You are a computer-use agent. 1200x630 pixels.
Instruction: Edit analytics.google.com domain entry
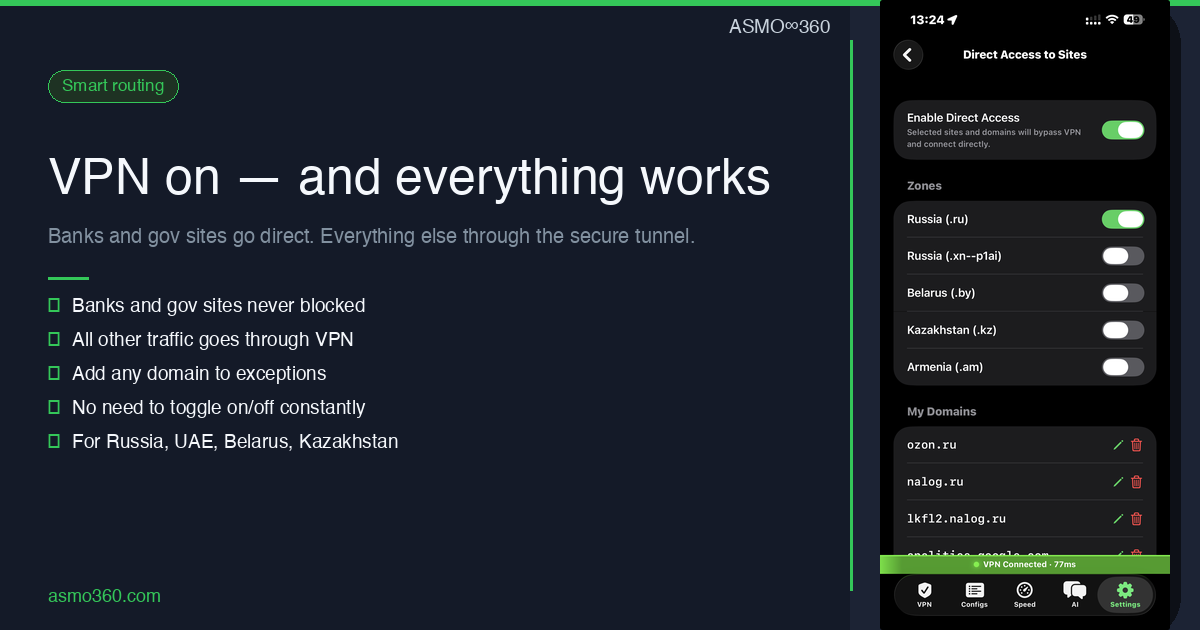point(1118,555)
